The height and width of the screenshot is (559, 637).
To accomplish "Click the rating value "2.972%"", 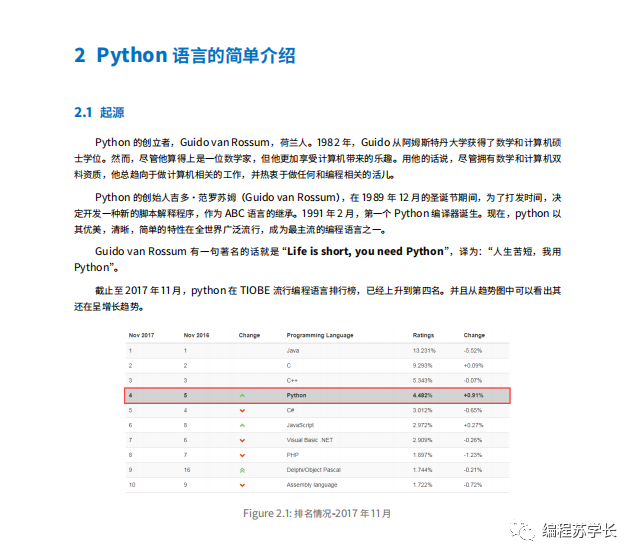I will pyautogui.click(x=422, y=425).
